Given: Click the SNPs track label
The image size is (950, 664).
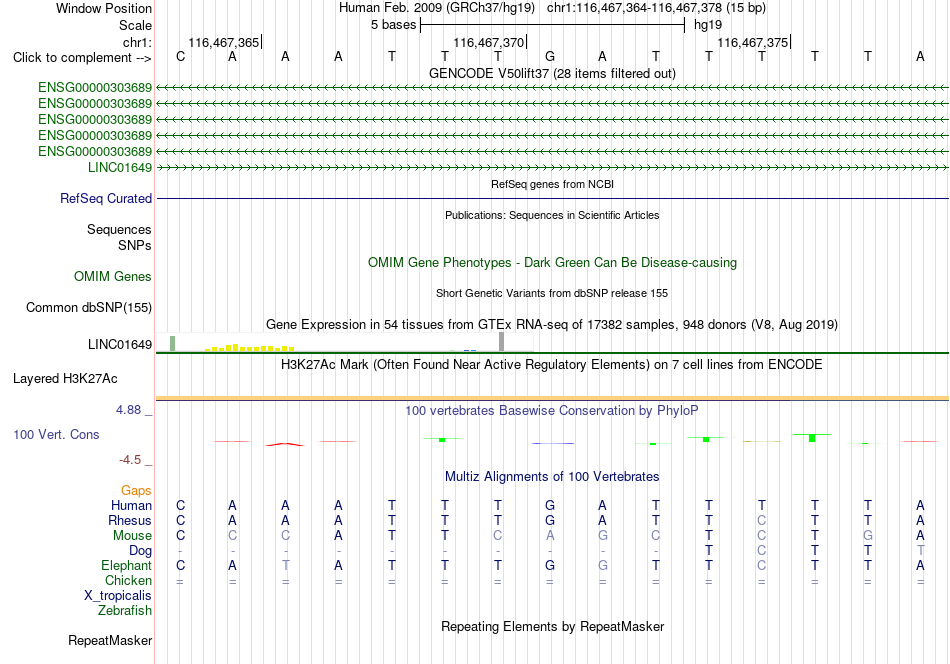Looking at the screenshot, I should click(135, 245).
